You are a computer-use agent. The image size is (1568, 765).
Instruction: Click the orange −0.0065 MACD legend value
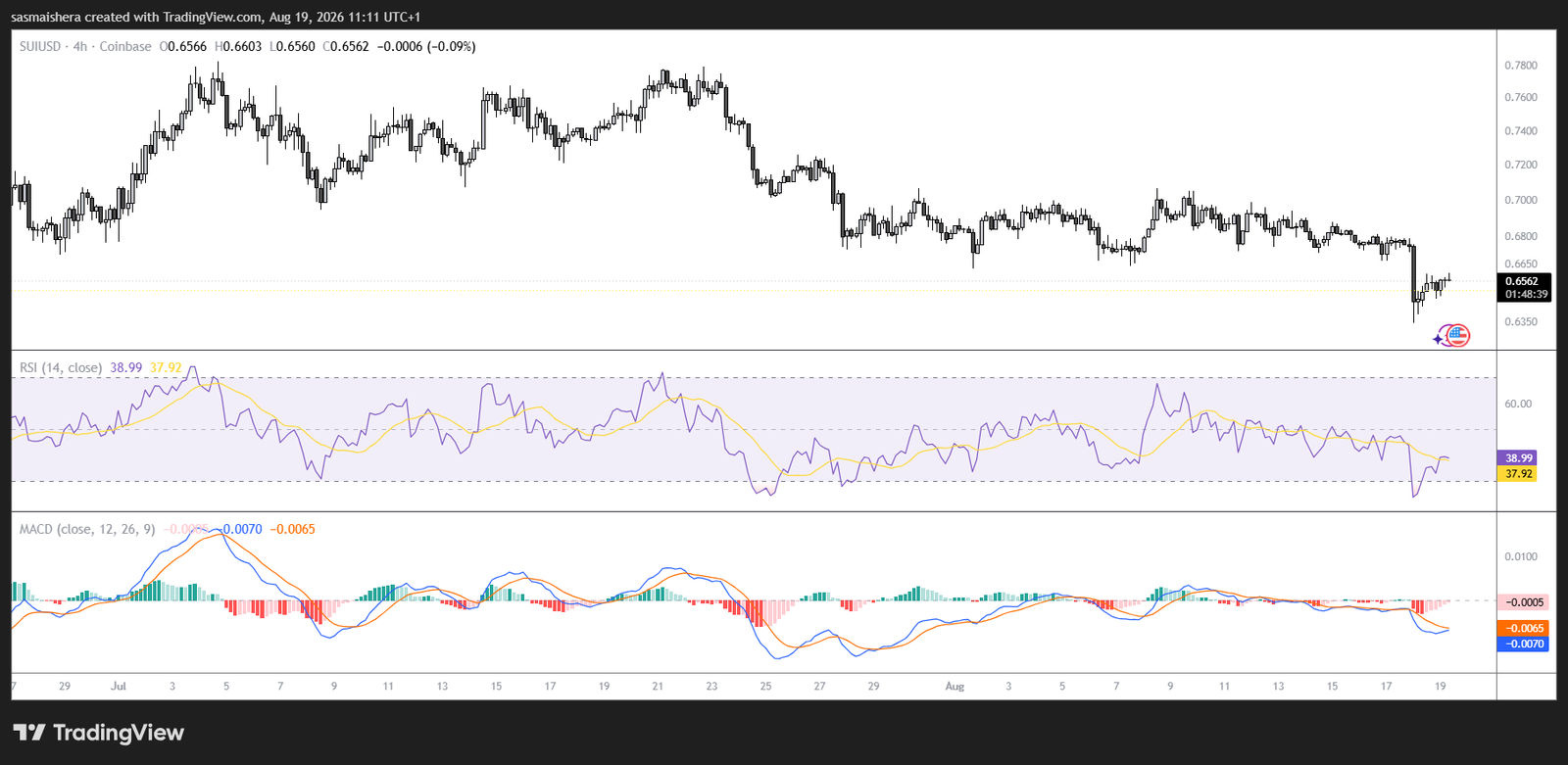[292, 529]
